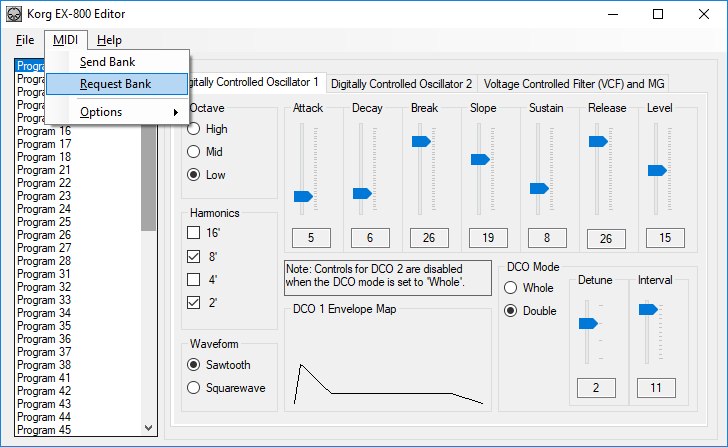Click the Slope slider thumb
Screen dimensions: 728x447
click(x=480, y=160)
